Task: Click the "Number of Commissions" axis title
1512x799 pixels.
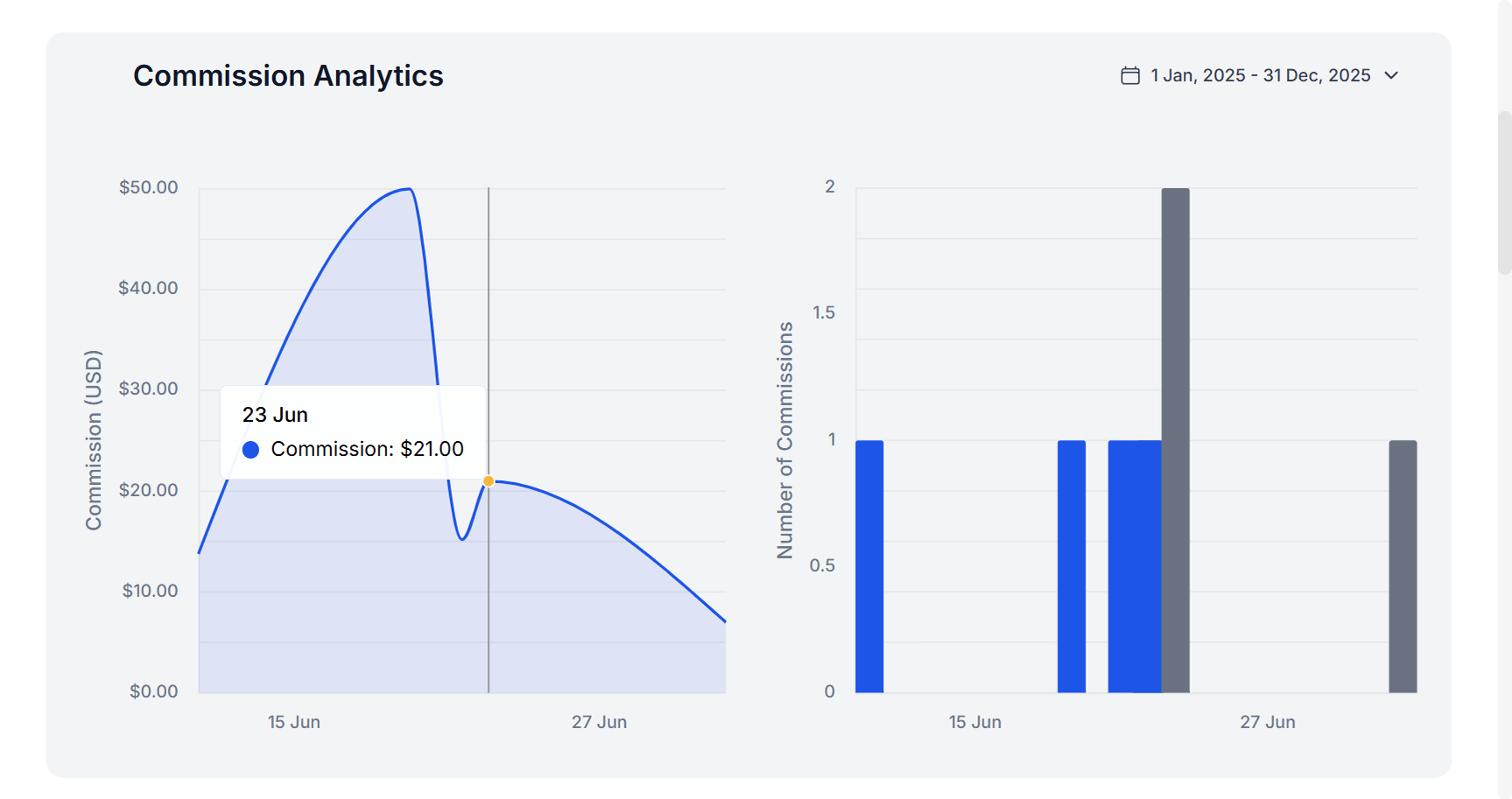Action: point(785,440)
